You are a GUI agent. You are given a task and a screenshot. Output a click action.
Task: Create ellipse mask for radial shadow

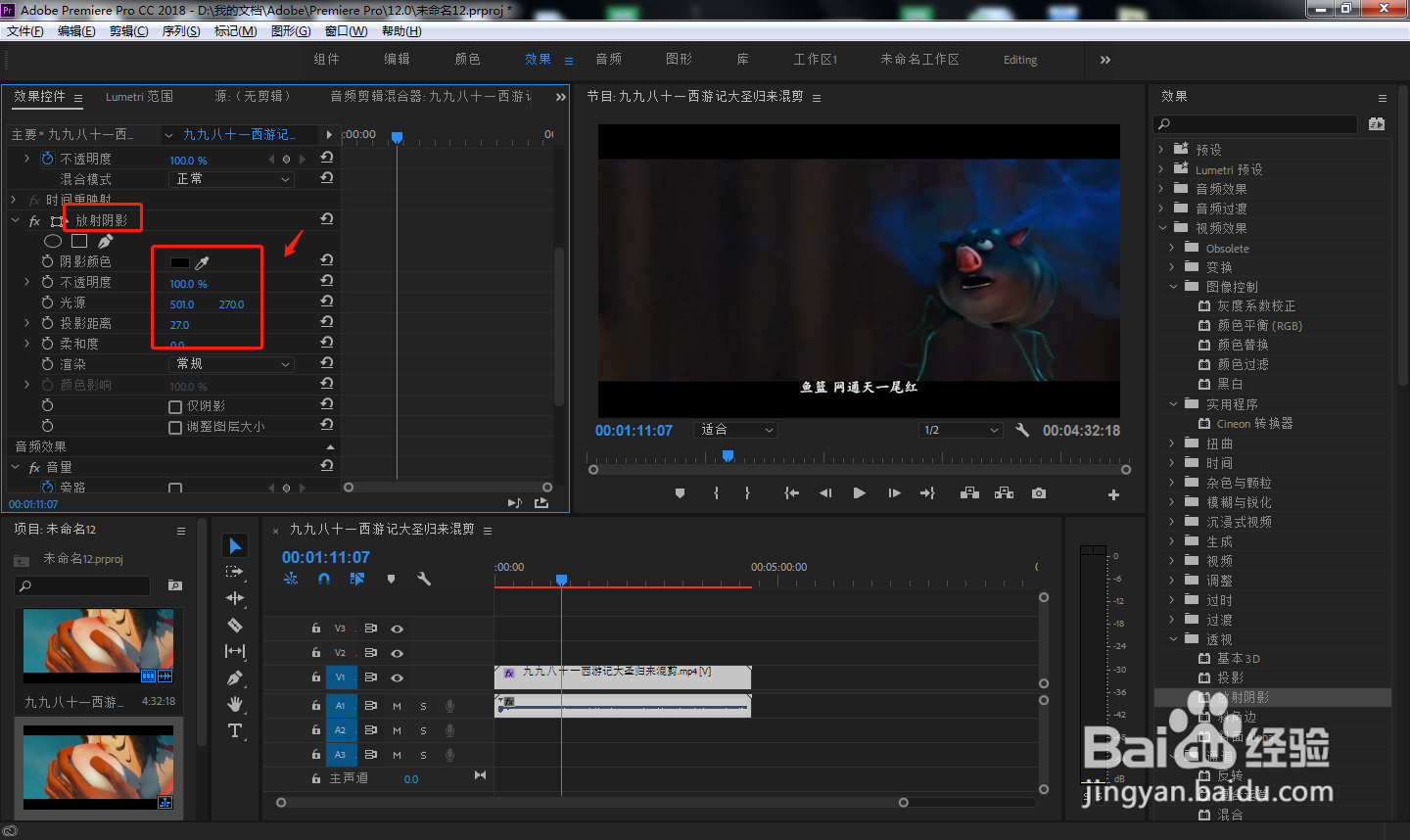click(53, 241)
